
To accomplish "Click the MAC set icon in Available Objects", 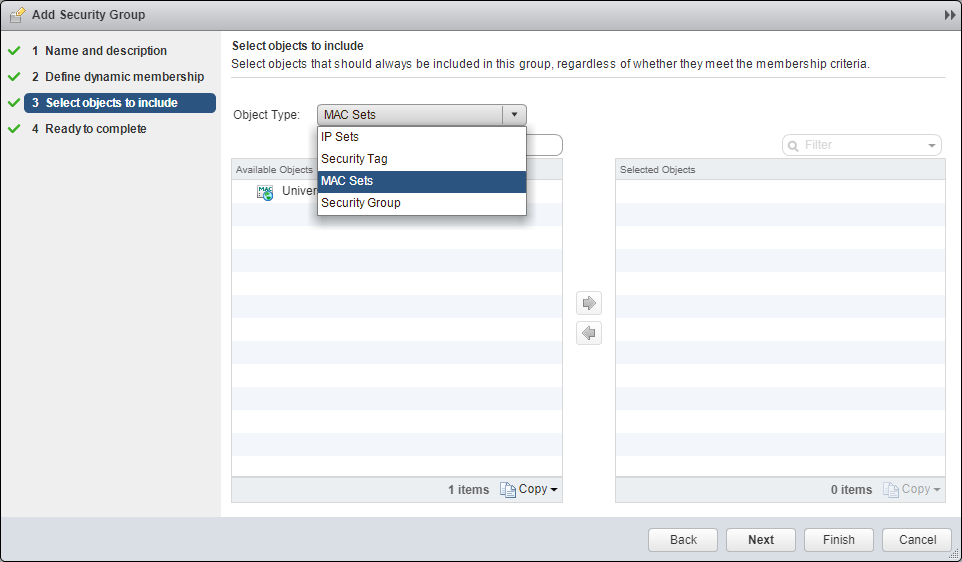I will tap(265, 192).
